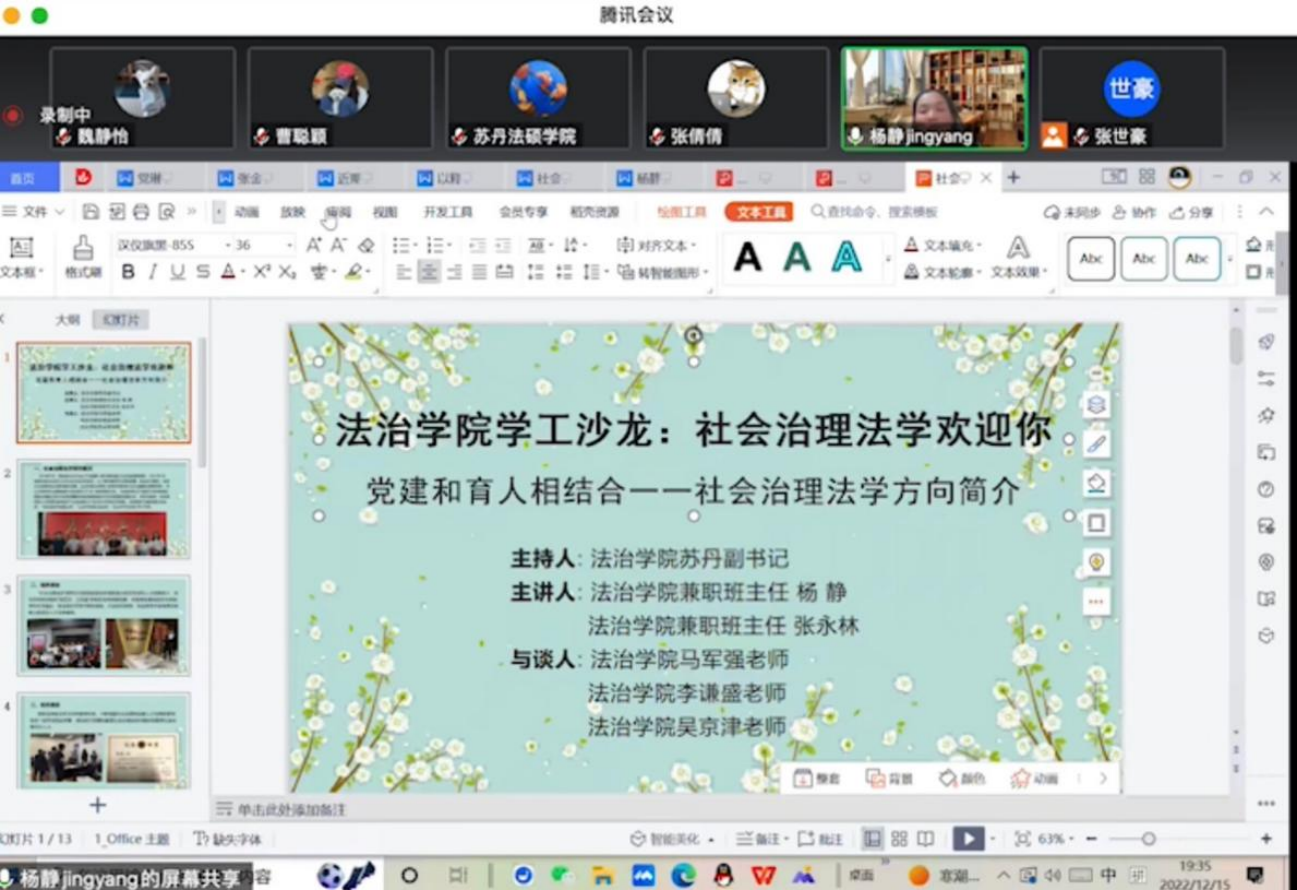The height and width of the screenshot is (890, 1297).
Task: Switch to slide sorter grid view
Action: pyautogui.click(x=899, y=839)
